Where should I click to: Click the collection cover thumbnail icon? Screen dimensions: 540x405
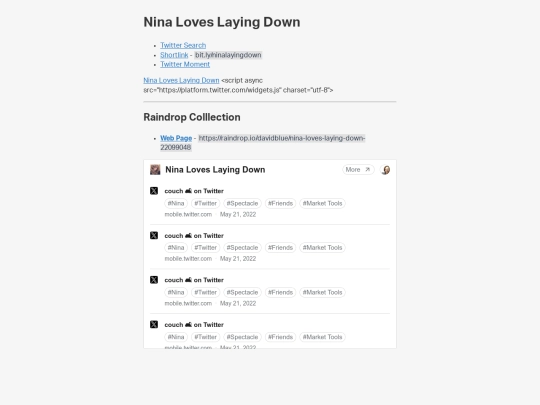coord(155,169)
